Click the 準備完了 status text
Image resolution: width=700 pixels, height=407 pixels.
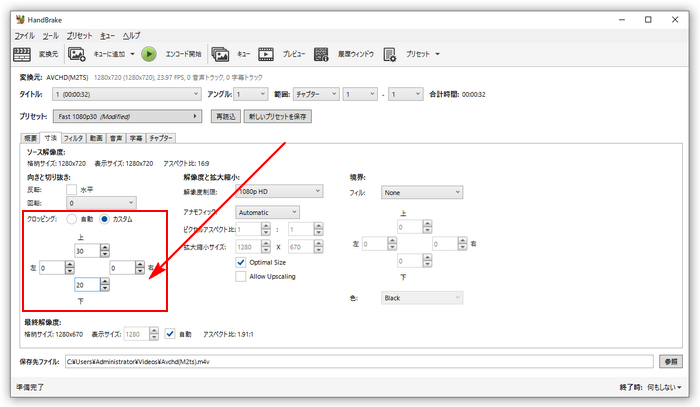click(x=30, y=387)
